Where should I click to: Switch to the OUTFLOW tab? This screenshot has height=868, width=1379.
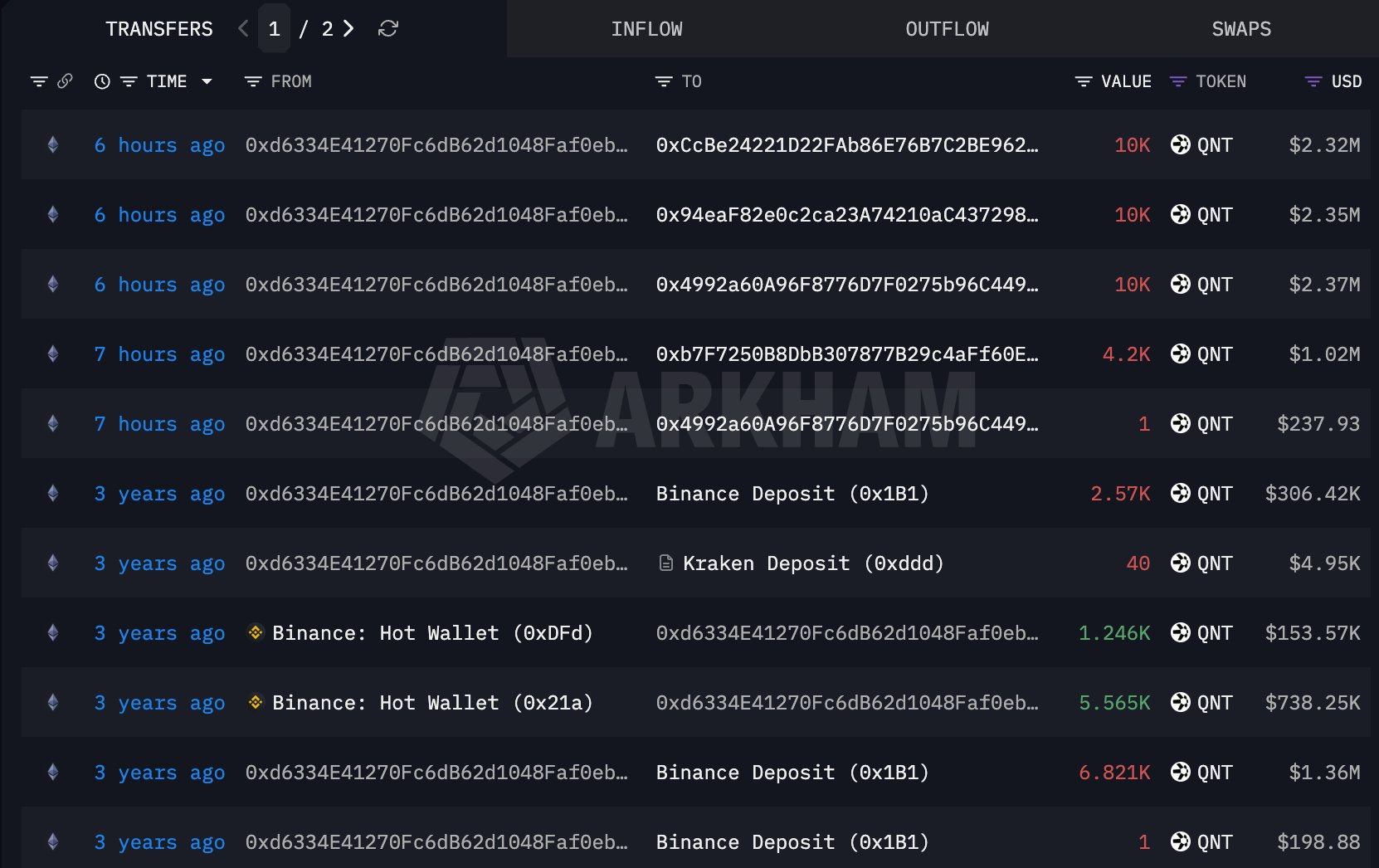(948, 29)
